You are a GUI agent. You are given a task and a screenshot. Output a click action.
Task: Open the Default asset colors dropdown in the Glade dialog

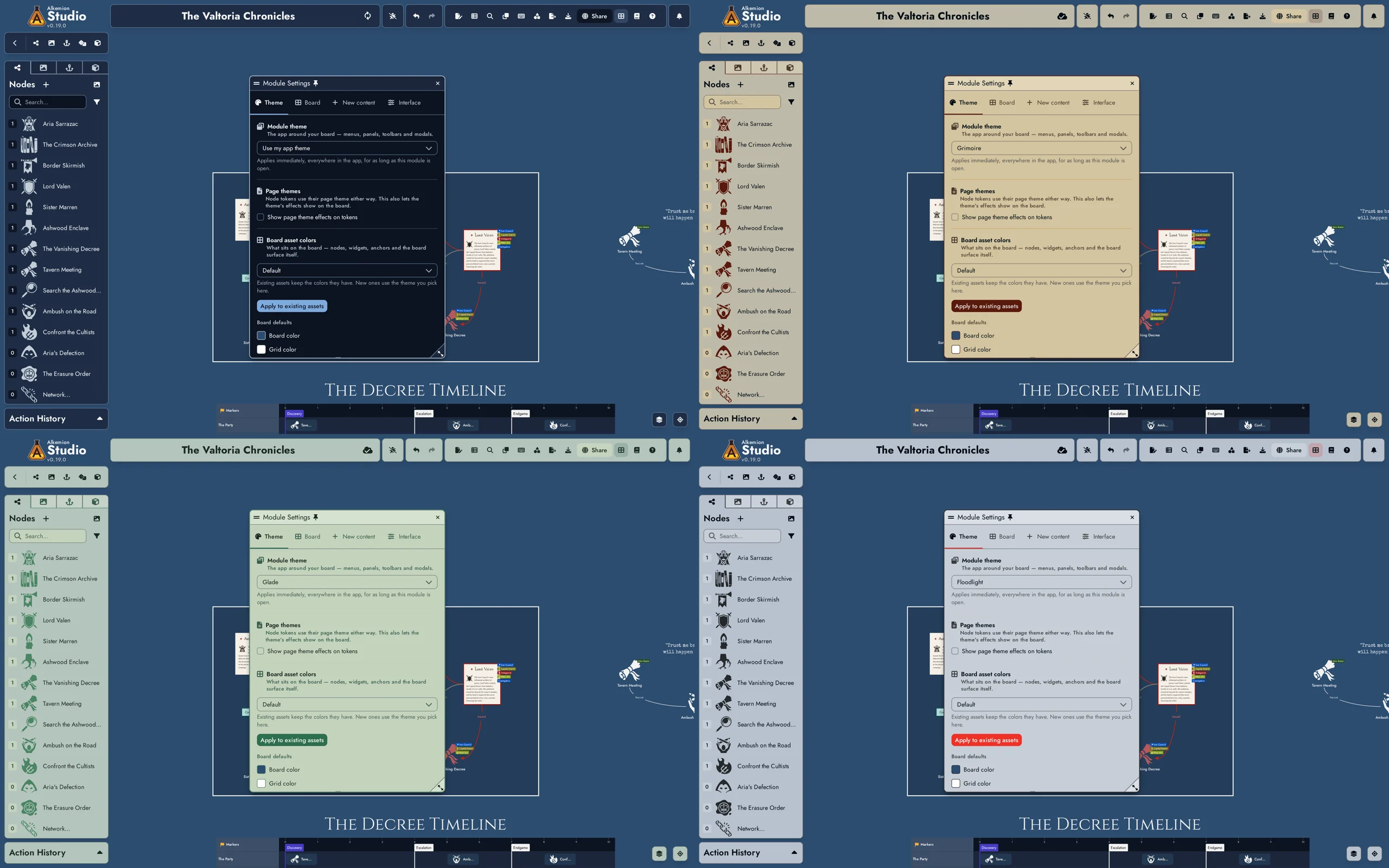point(347,704)
